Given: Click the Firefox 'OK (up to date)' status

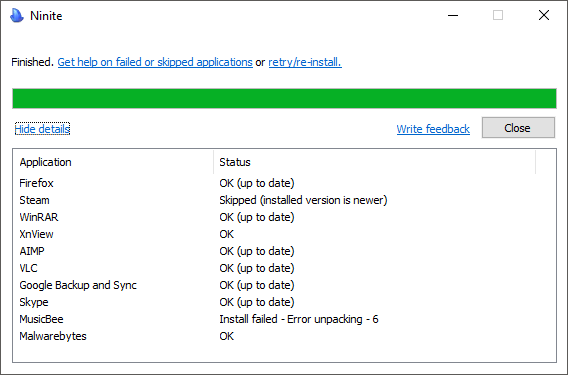Looking at the screenshot, I should (x=257, y=183).
